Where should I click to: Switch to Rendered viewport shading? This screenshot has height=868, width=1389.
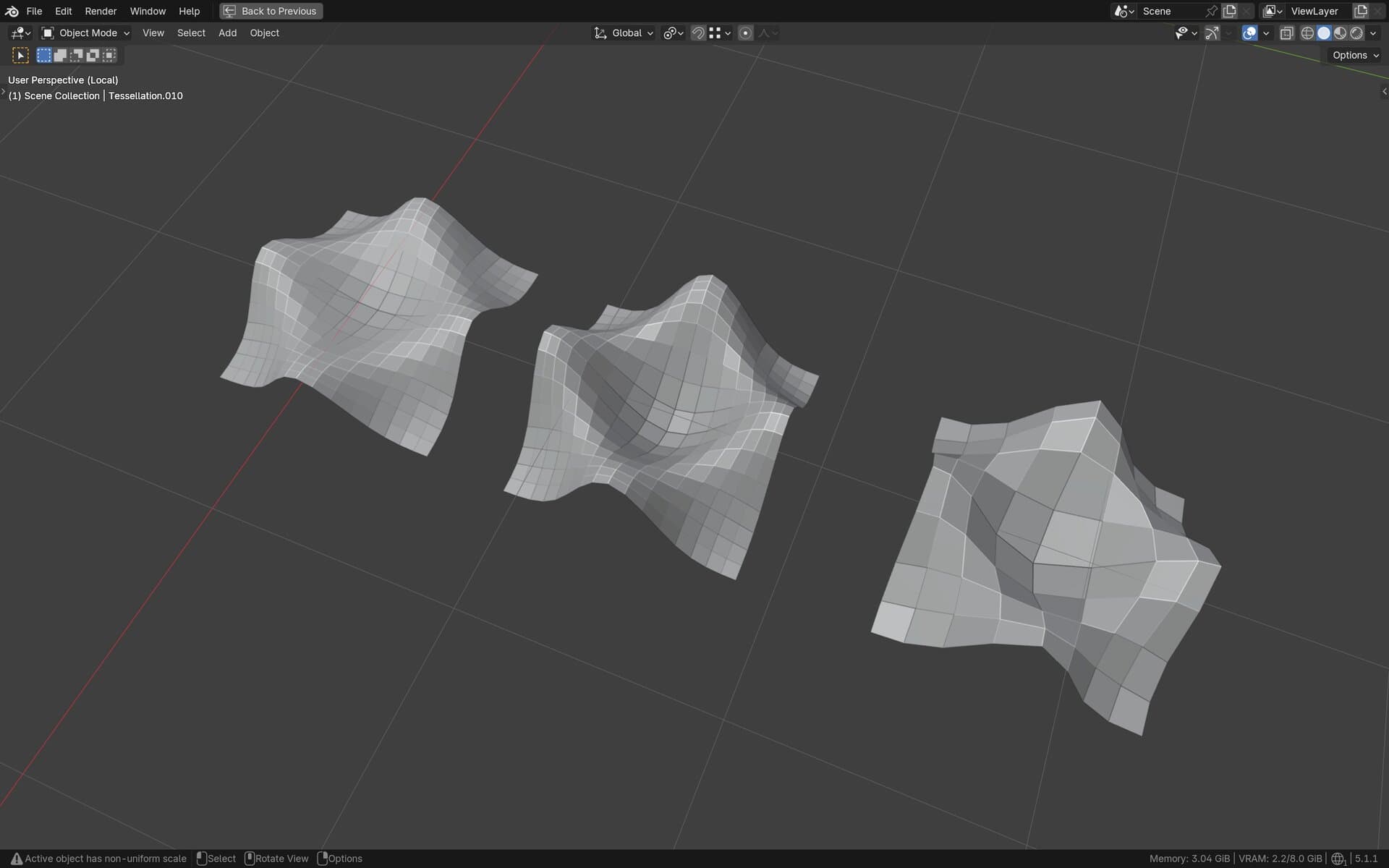tap(1356, 33)
